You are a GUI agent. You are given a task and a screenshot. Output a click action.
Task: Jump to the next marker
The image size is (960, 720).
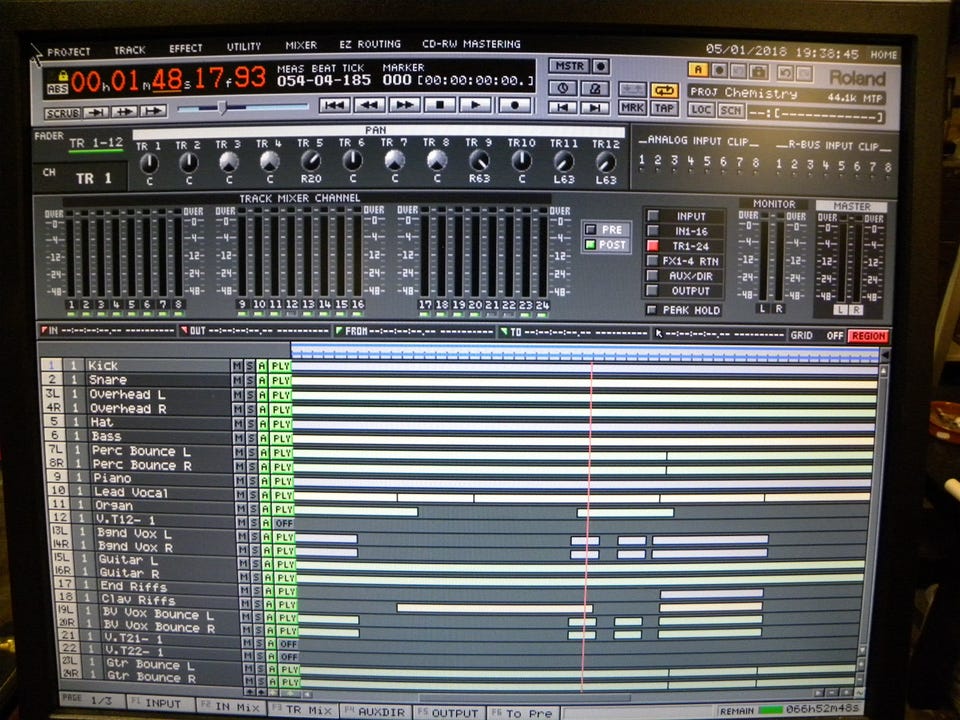pos(594,108)
